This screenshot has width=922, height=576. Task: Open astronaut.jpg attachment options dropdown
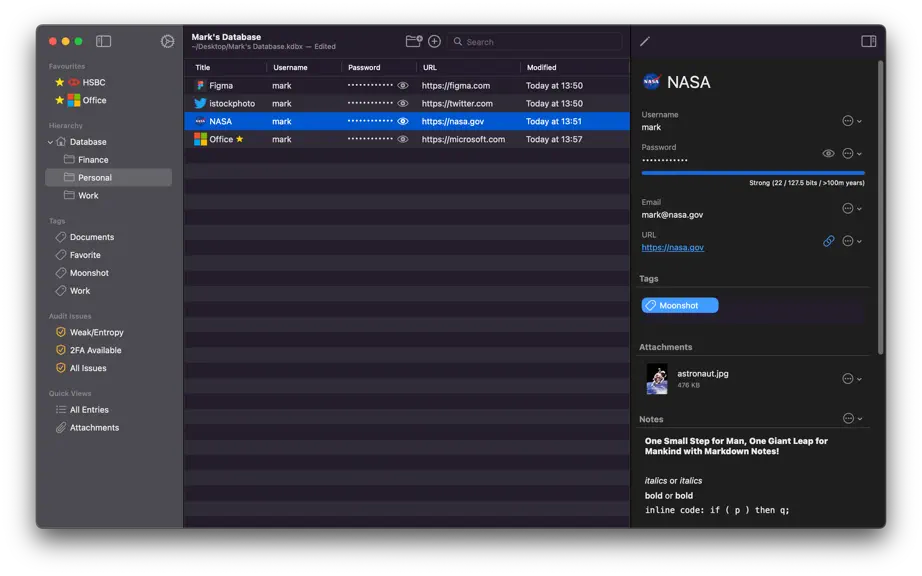click(x=852, y=379)
